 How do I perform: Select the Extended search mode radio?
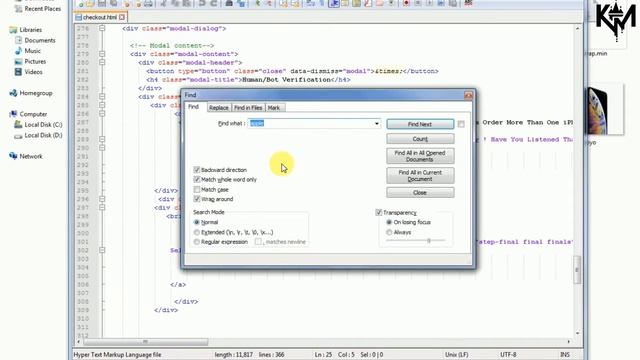[x=197, y=232]
